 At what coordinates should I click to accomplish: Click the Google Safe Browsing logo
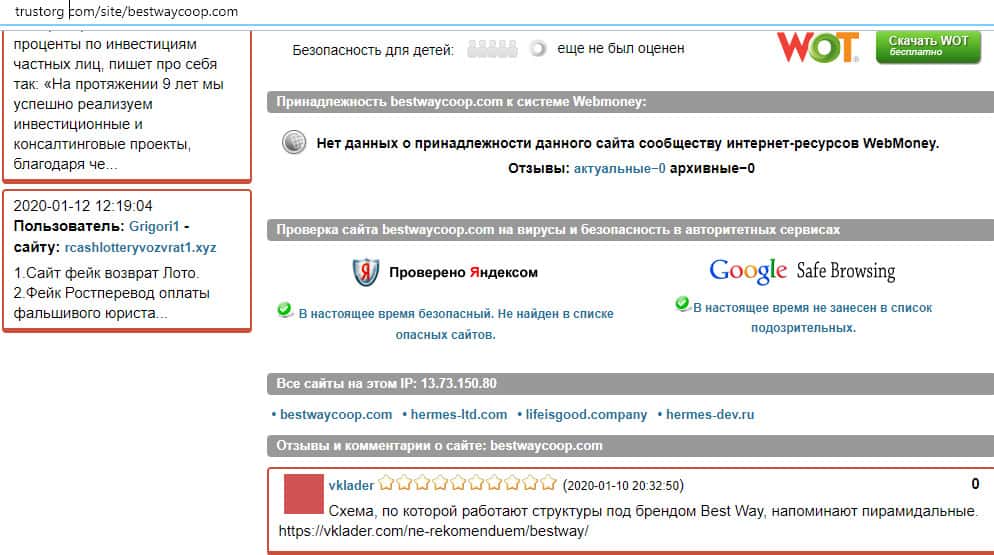click(802, 271)
